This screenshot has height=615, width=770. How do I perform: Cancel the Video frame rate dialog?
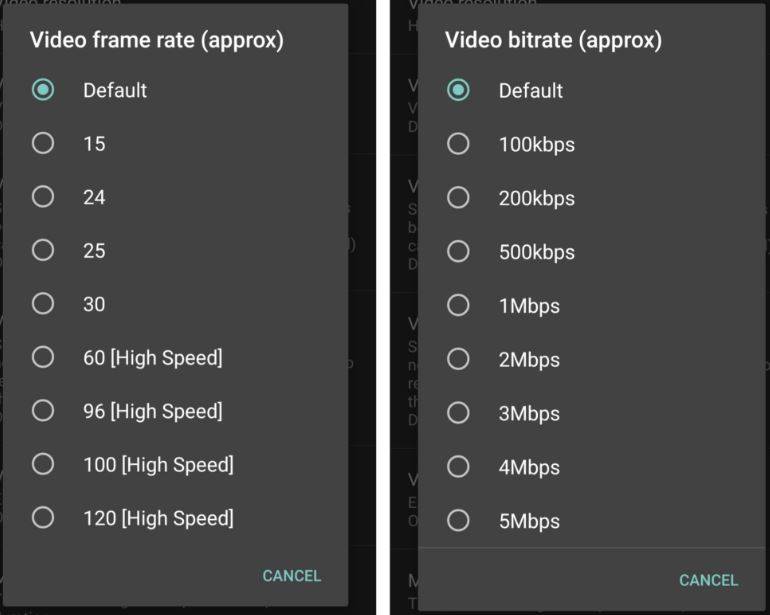(291, 576)
